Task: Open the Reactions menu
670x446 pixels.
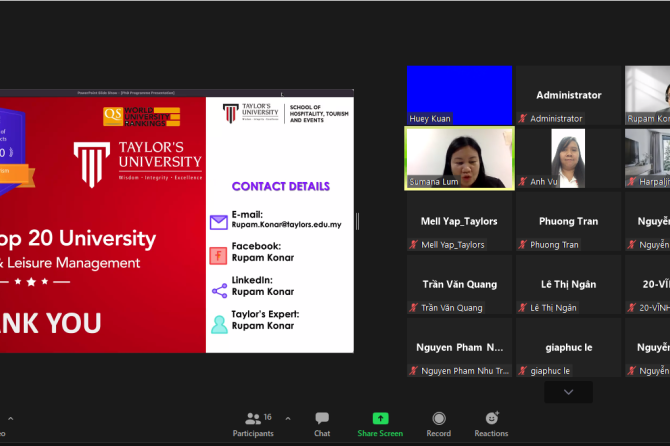Action: pos(491,422)
